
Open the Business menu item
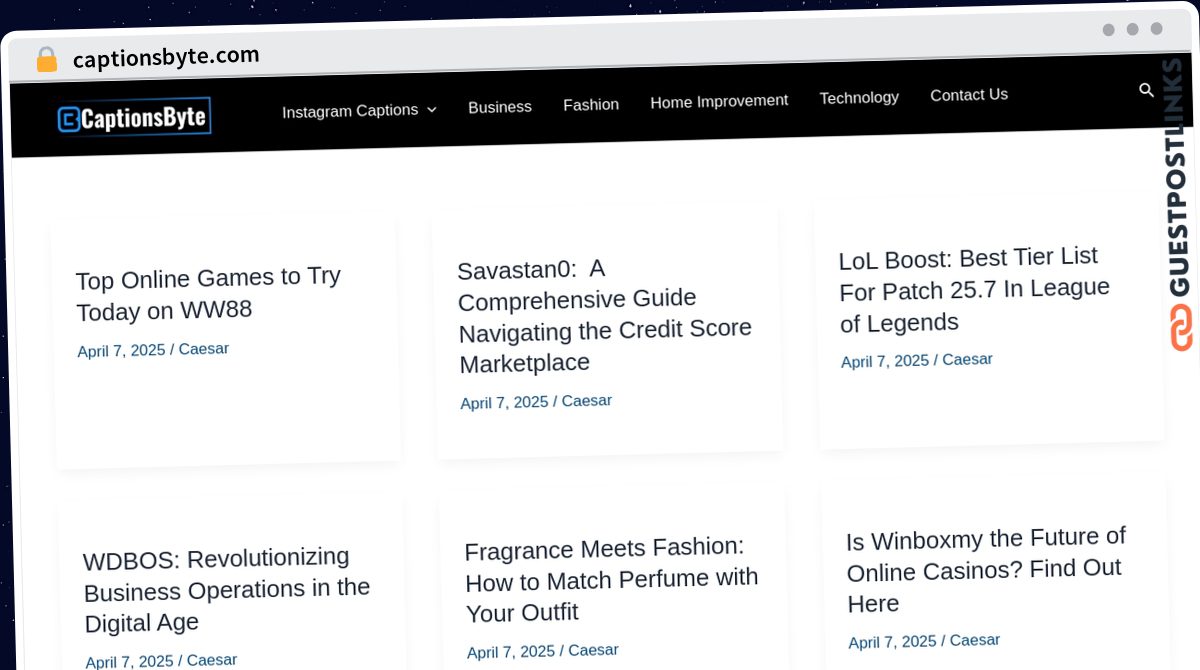(x=500, y=107)
